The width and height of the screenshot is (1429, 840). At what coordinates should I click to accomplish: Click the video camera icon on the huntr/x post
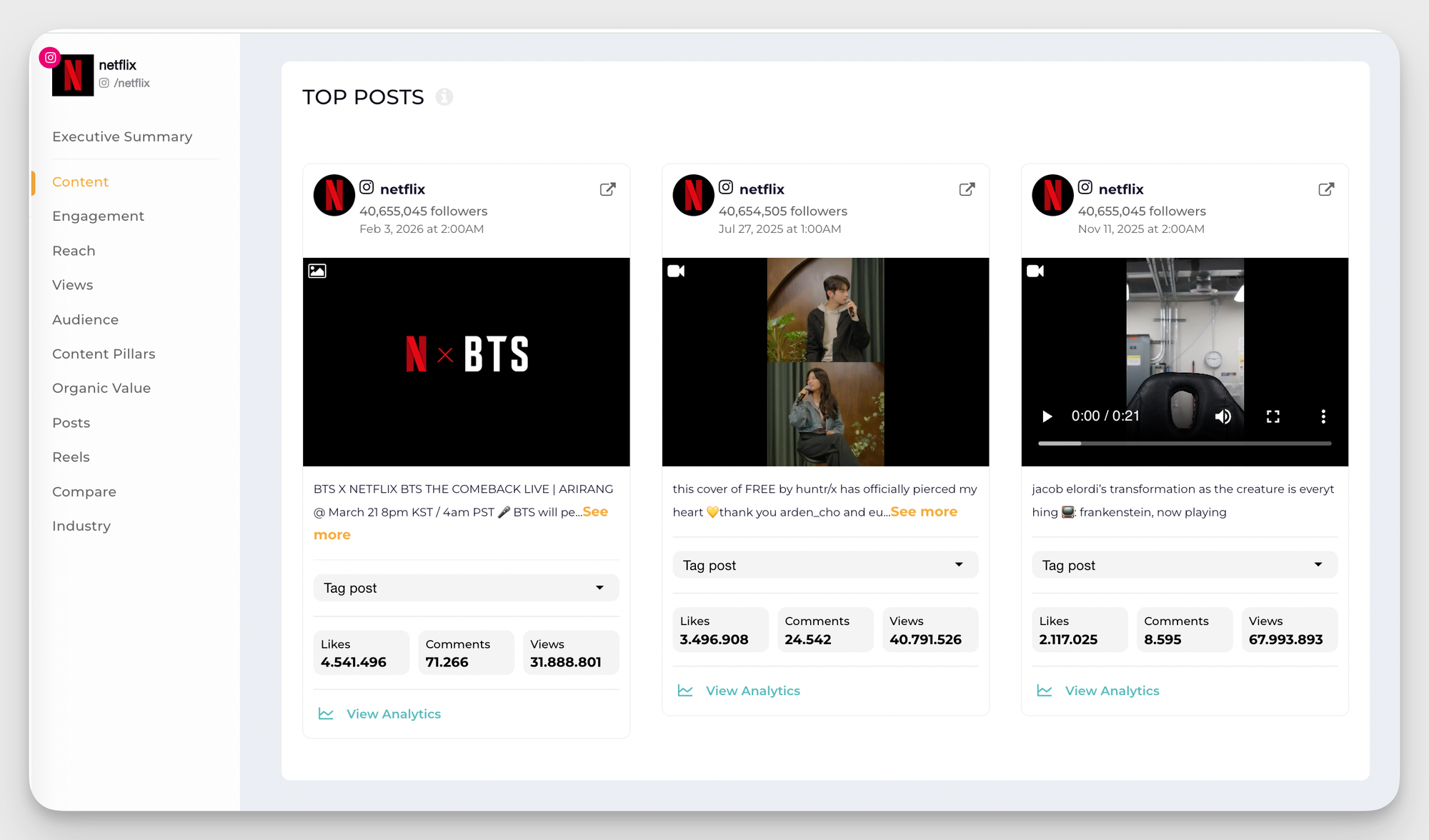point(676,271)
